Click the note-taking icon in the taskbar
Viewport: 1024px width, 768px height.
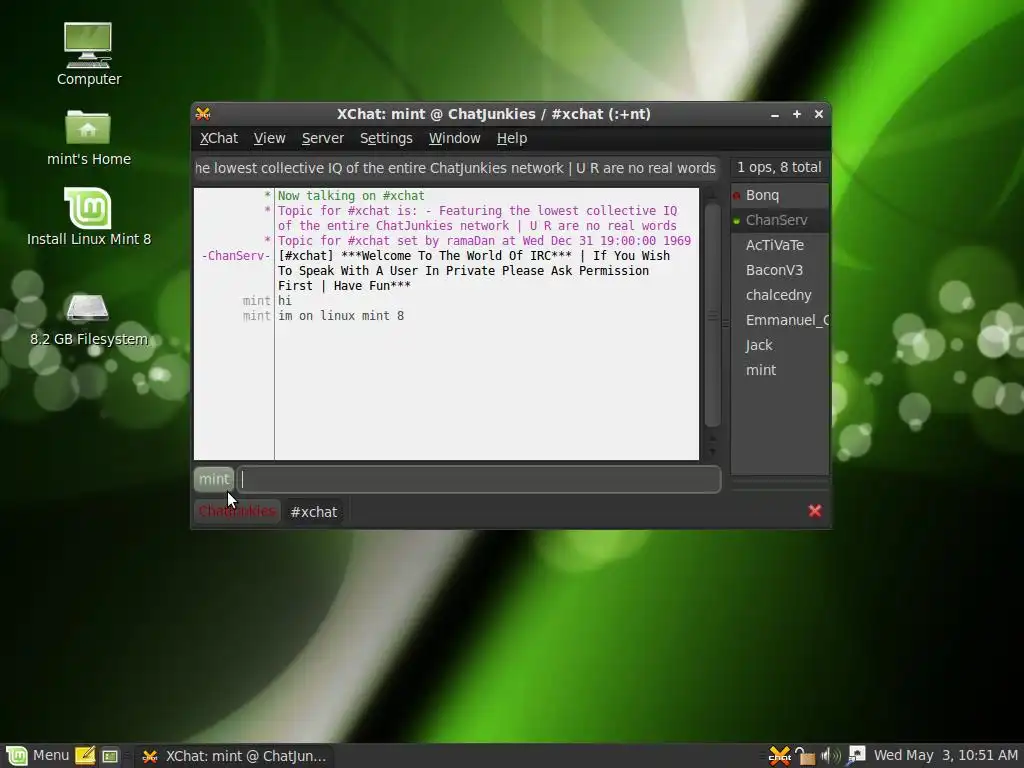[x=86, y=756]
